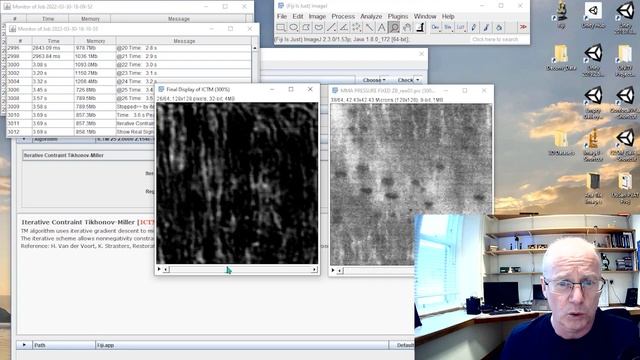The image size is (640, 360).
Task: Select the Angle tool
Action: coord(344,27)
